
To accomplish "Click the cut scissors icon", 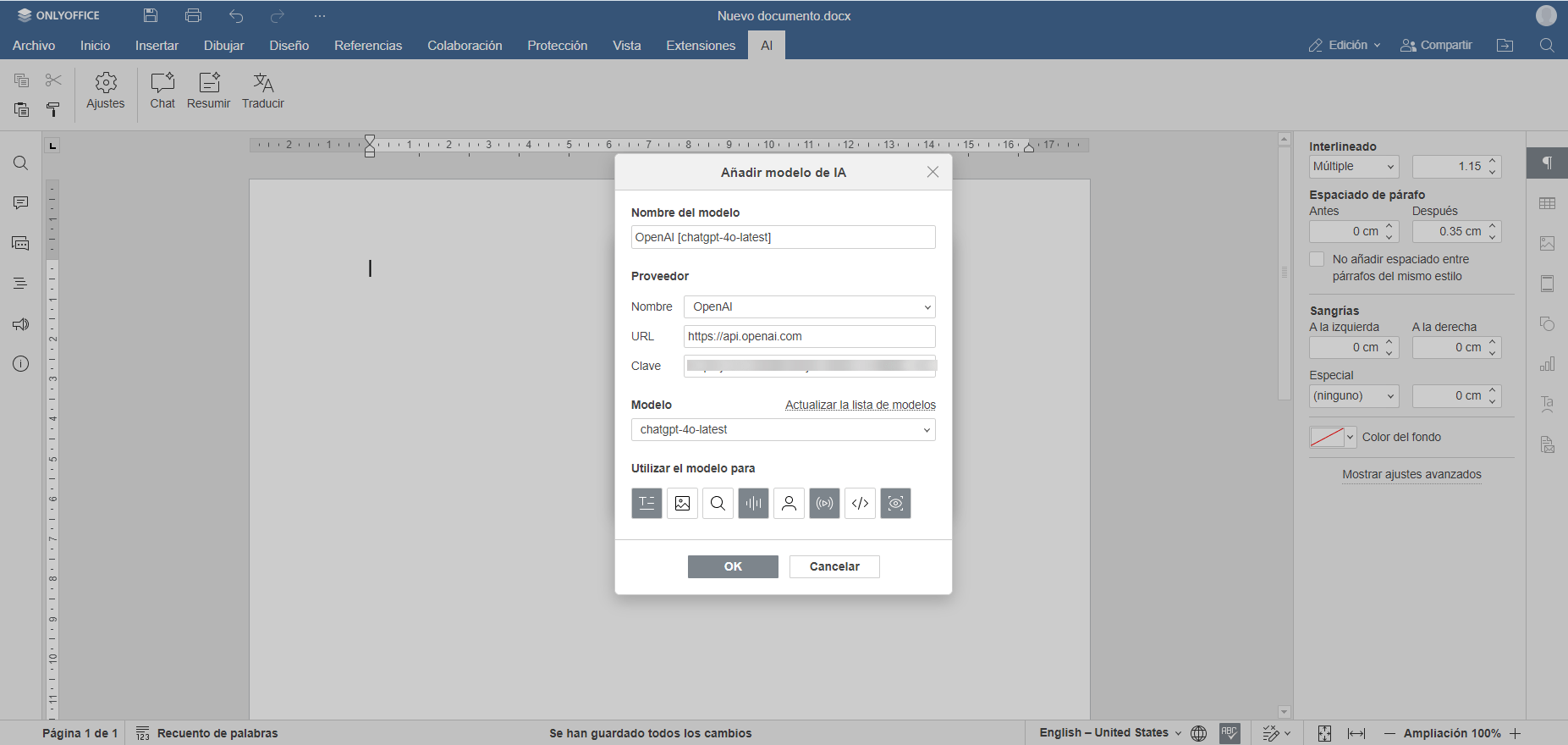I will point(53,80).
